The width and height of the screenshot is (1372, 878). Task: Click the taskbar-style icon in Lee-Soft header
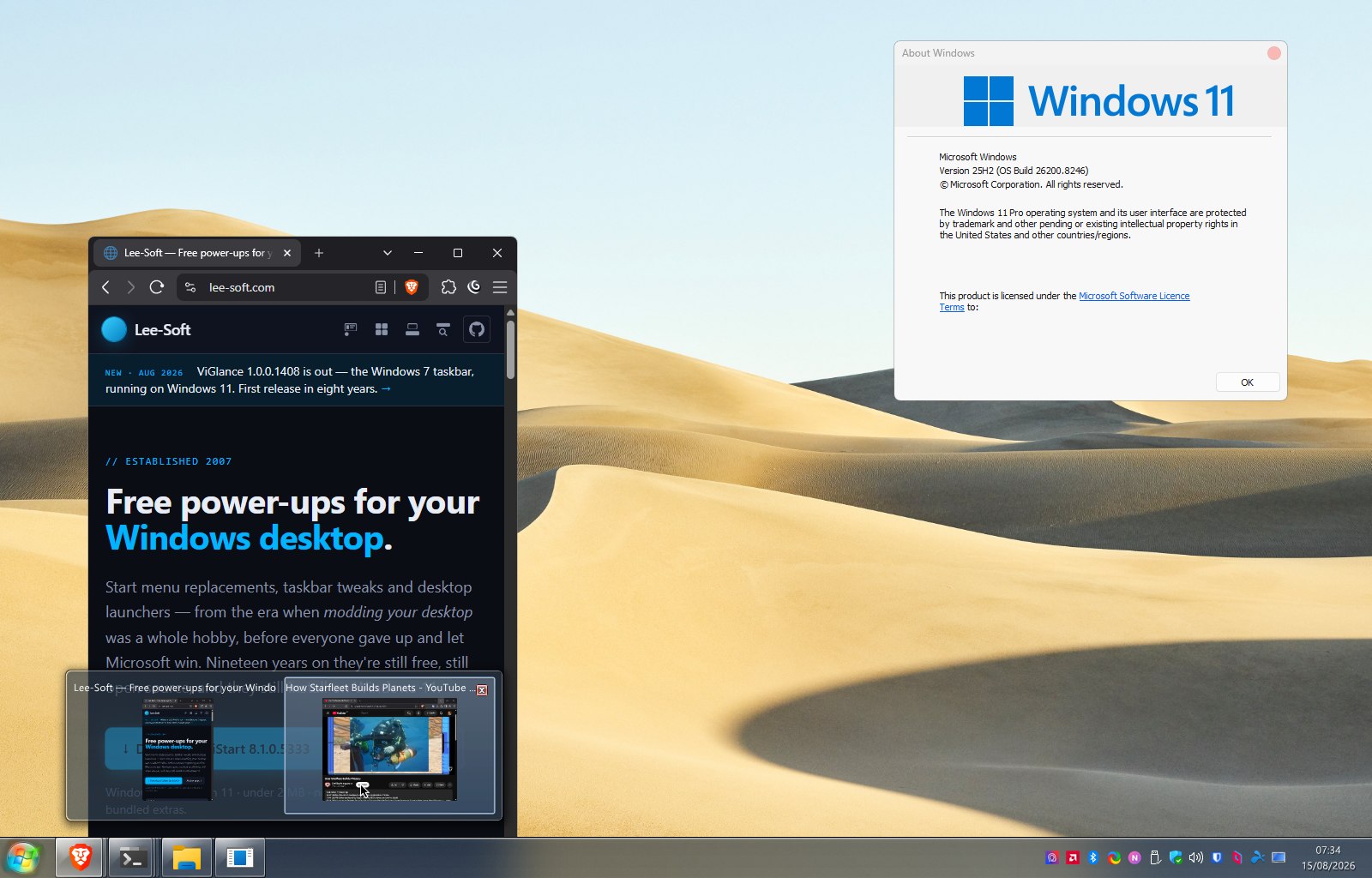[x=412, y=329]
